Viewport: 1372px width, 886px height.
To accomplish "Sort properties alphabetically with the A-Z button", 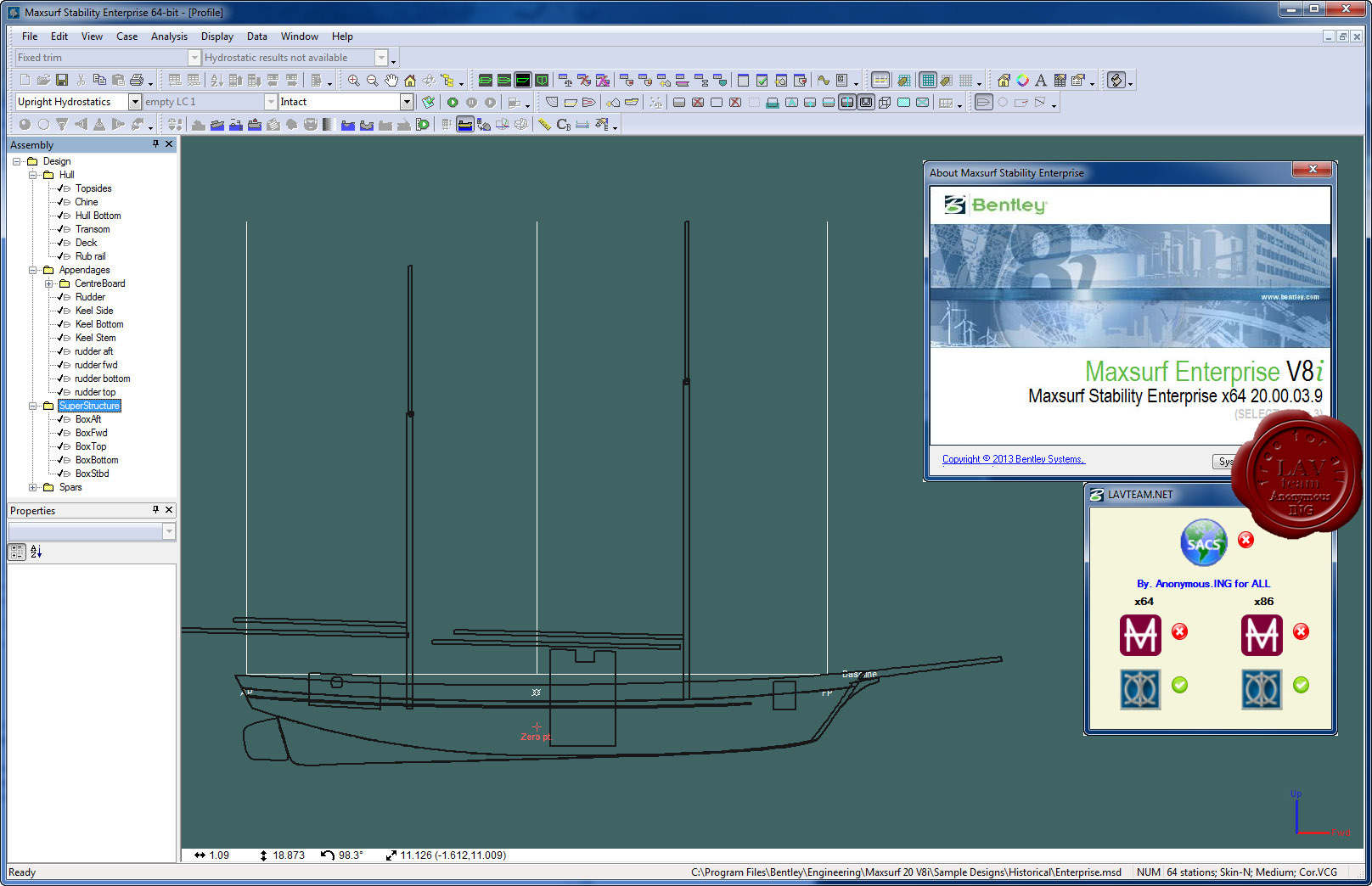I will tap(36, 552).
